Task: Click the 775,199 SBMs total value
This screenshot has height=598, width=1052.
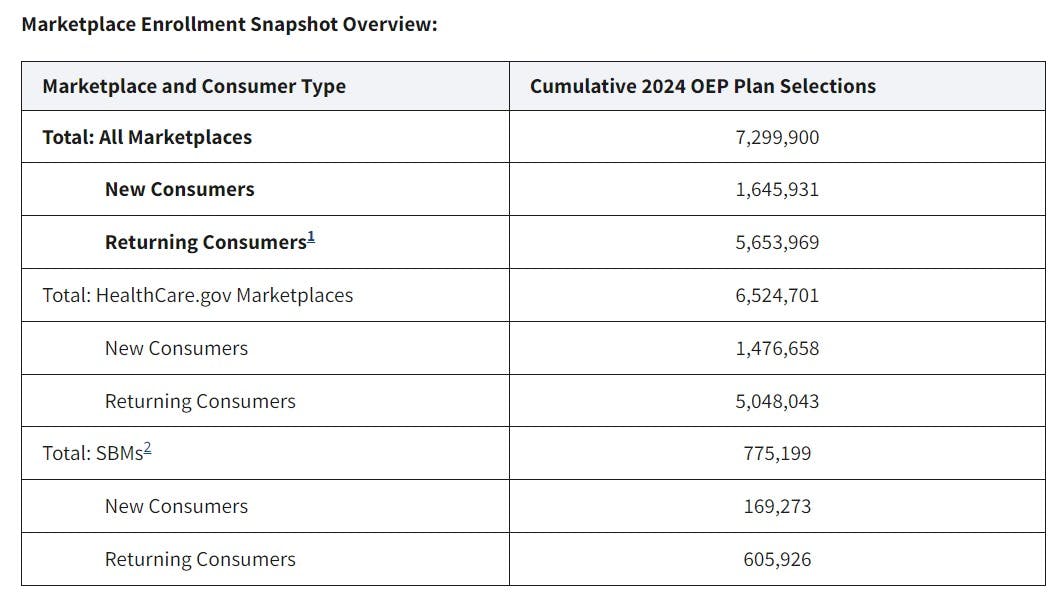Action: click(x=777, y=454)
